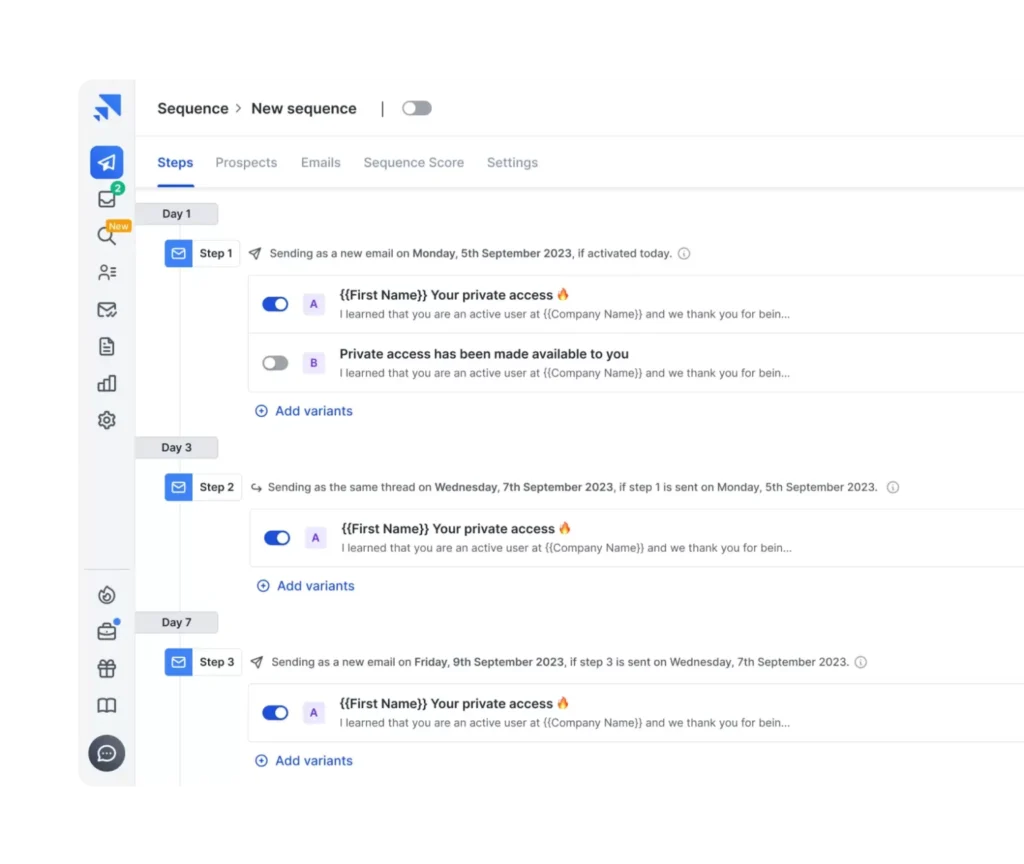Open the book help docs sidebar icon
Image resolution: width=1024 pixels, height=864 pixels.
(107, 705)
